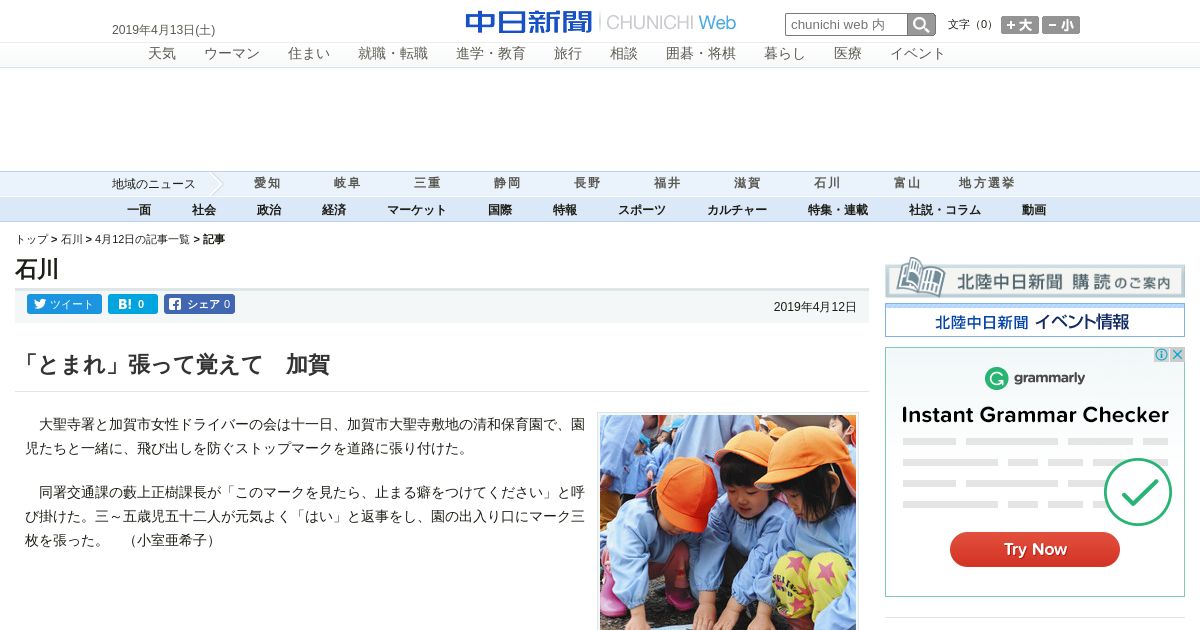The width and height of the screenshot is (1200, 630).
Task: Open the Chunichi Shimbun logo homepage
Action: pyautogui.click(x=600, y=22)
